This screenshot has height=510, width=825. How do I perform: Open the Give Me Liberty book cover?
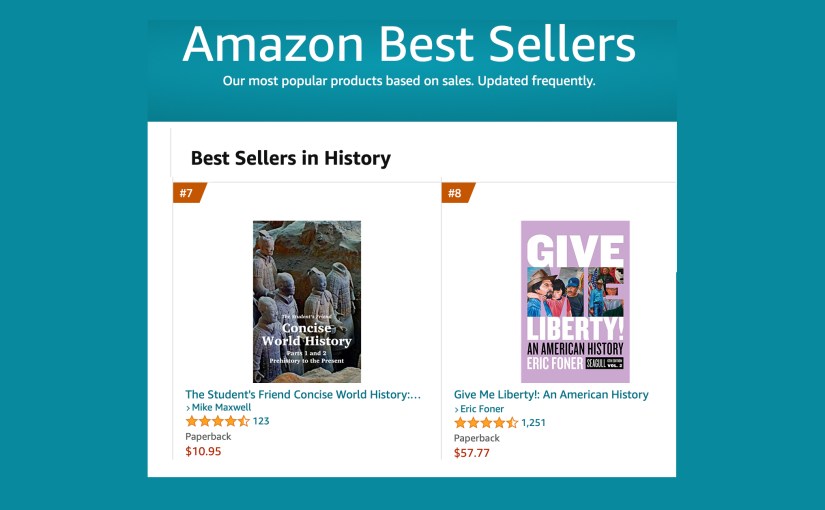pyautogui.click(x=575, y=301)
